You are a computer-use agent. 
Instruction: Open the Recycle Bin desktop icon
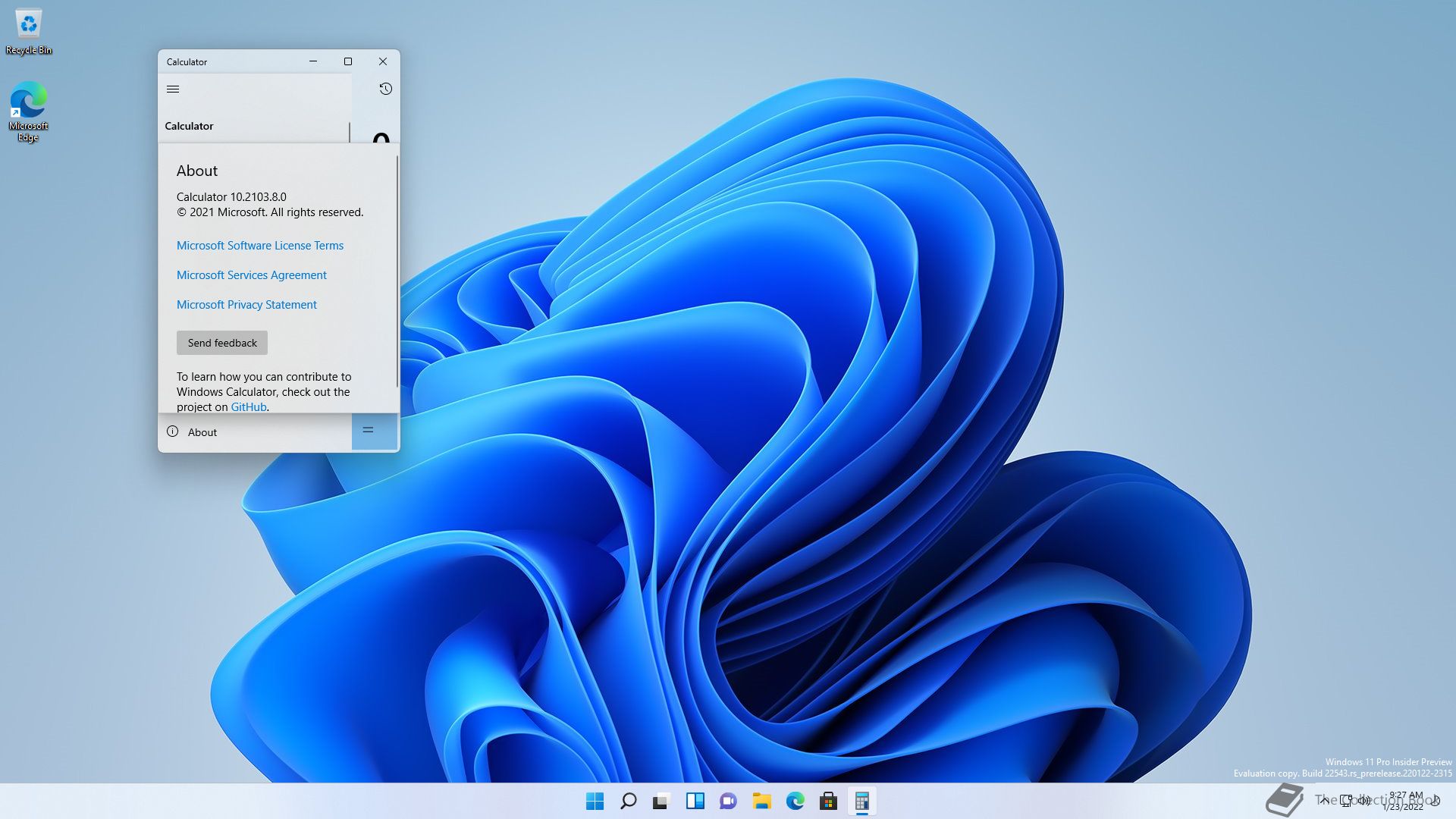point(29,32)
